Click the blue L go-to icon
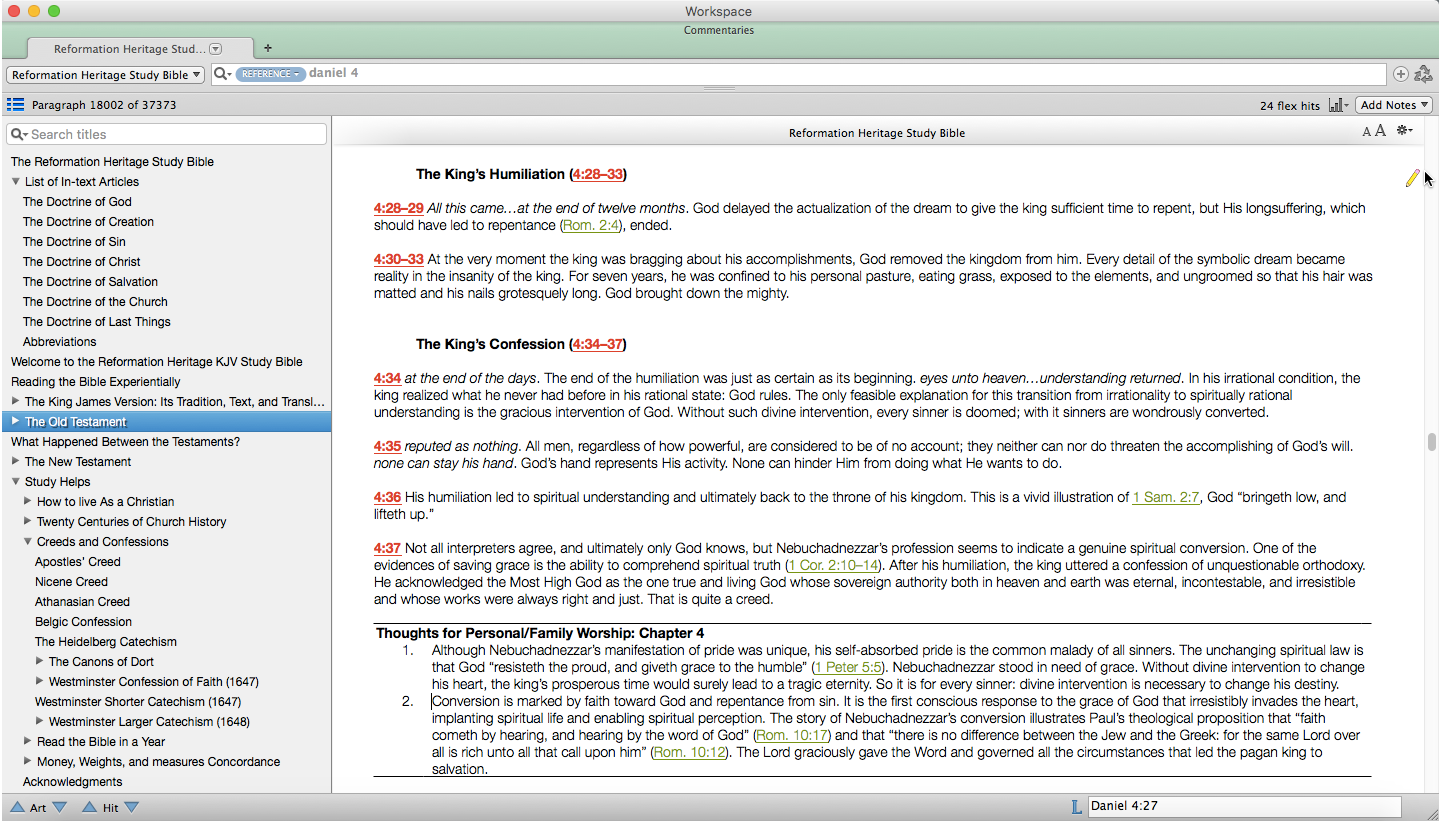Screen dimensions: 1439x821 point(1076,807)
